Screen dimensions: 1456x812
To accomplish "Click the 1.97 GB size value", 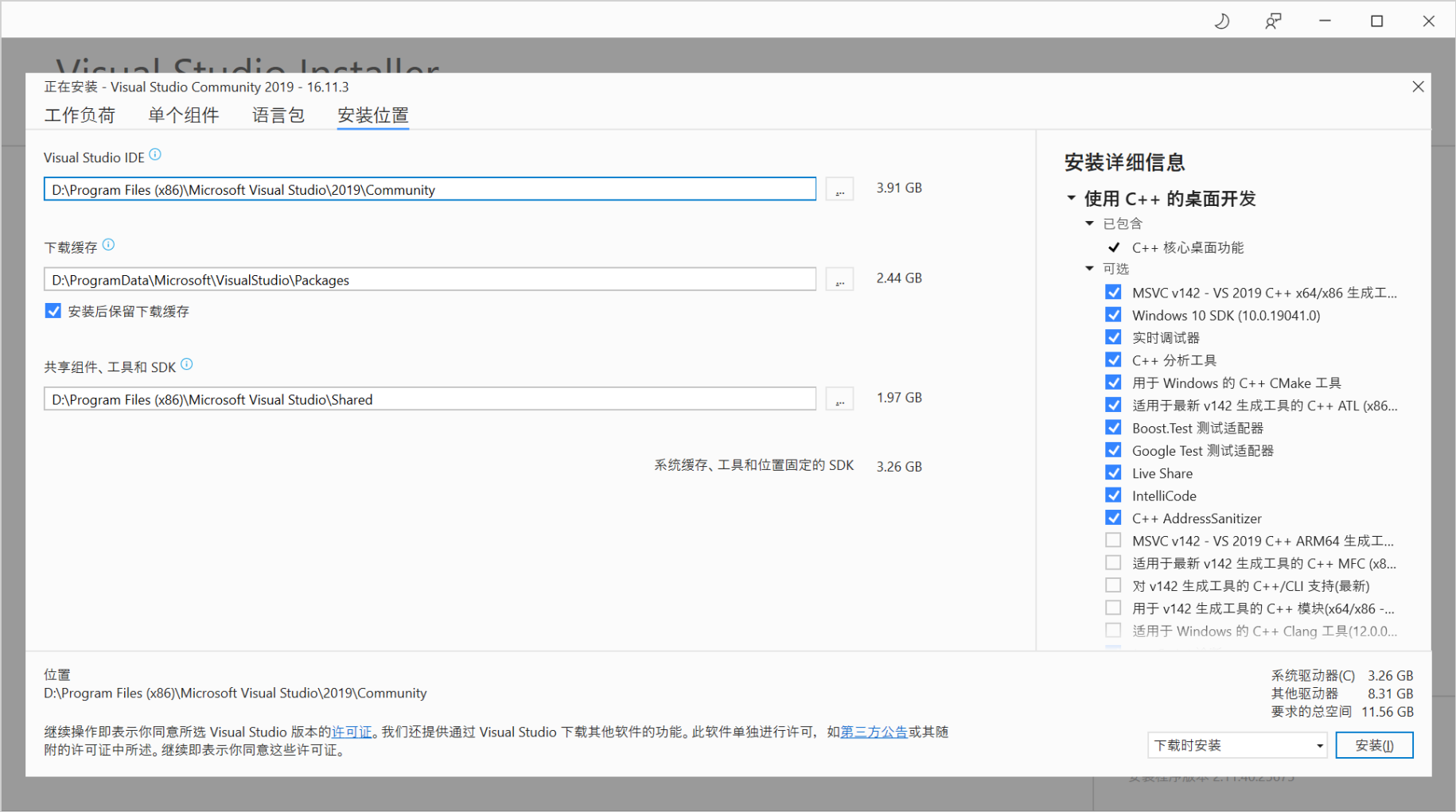I will pos(899,397).
